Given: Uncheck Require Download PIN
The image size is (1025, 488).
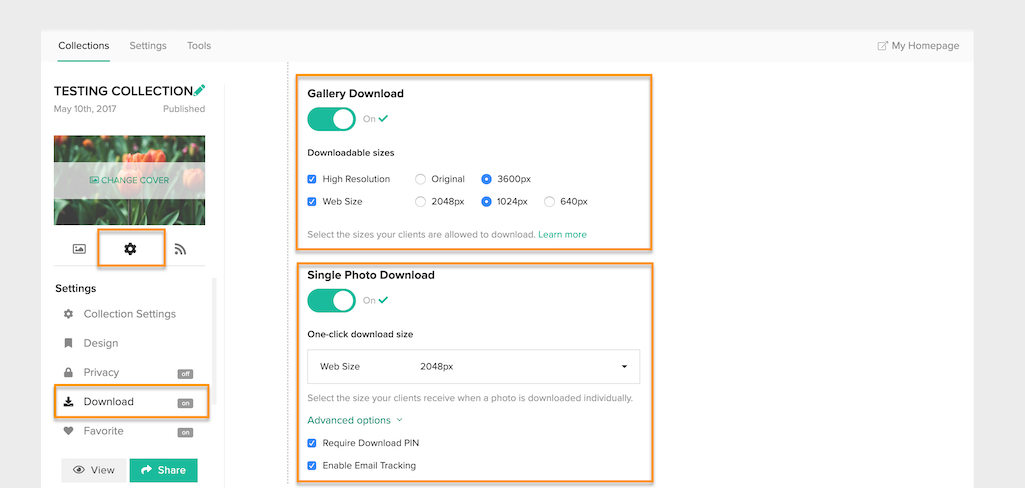Looking at the screenshot, I should tap(312, 443).
